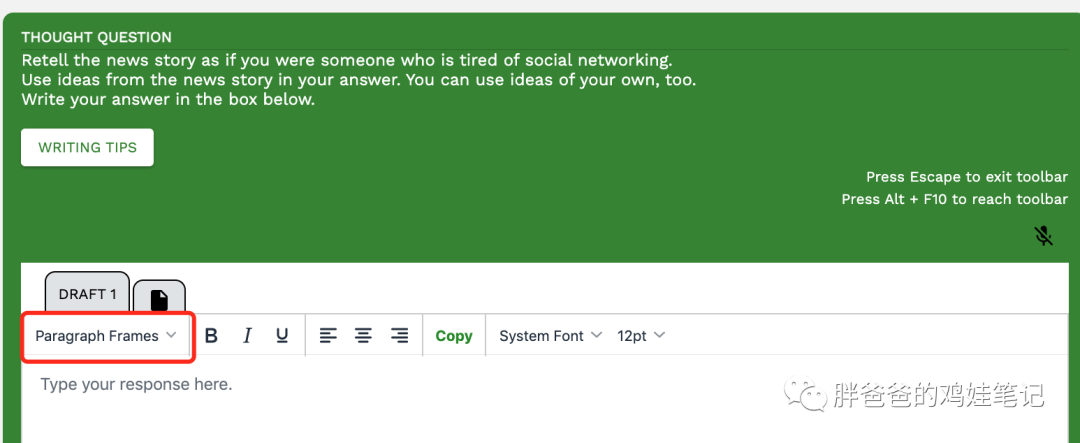
Task: Center align the text
Action: click(x=363, y=336)
